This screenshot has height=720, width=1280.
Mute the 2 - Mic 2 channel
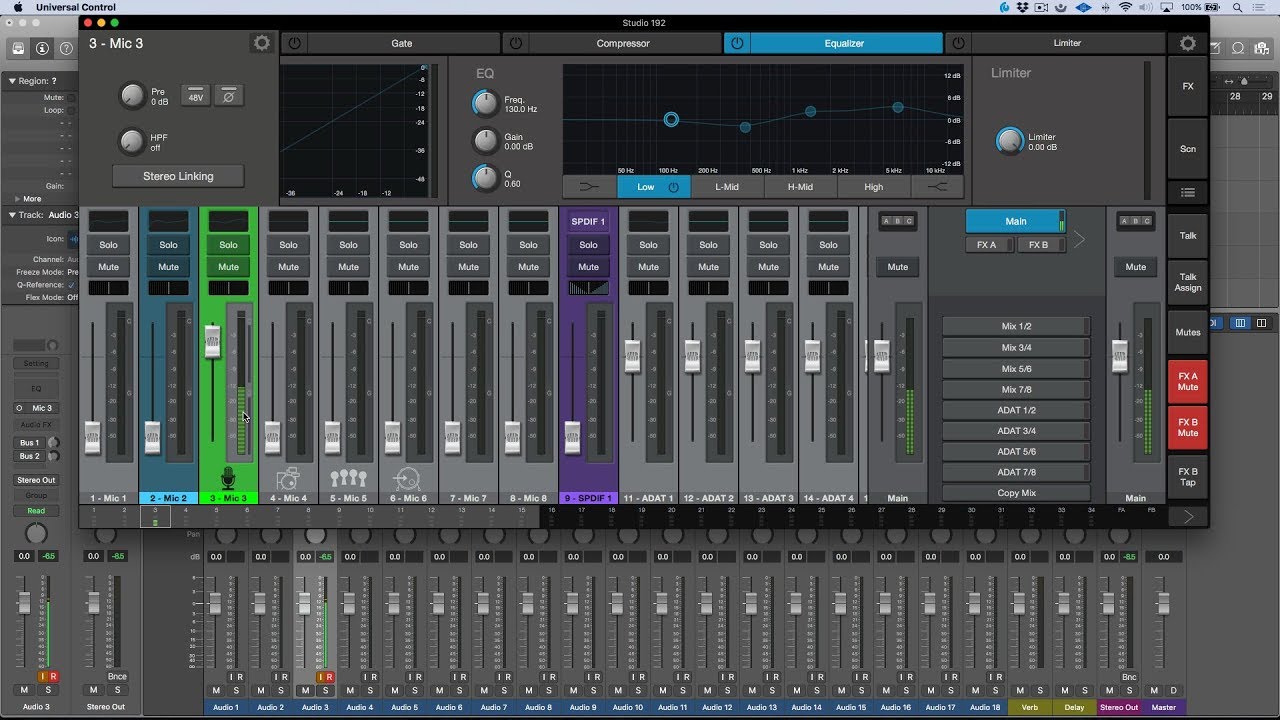[168, 267]
